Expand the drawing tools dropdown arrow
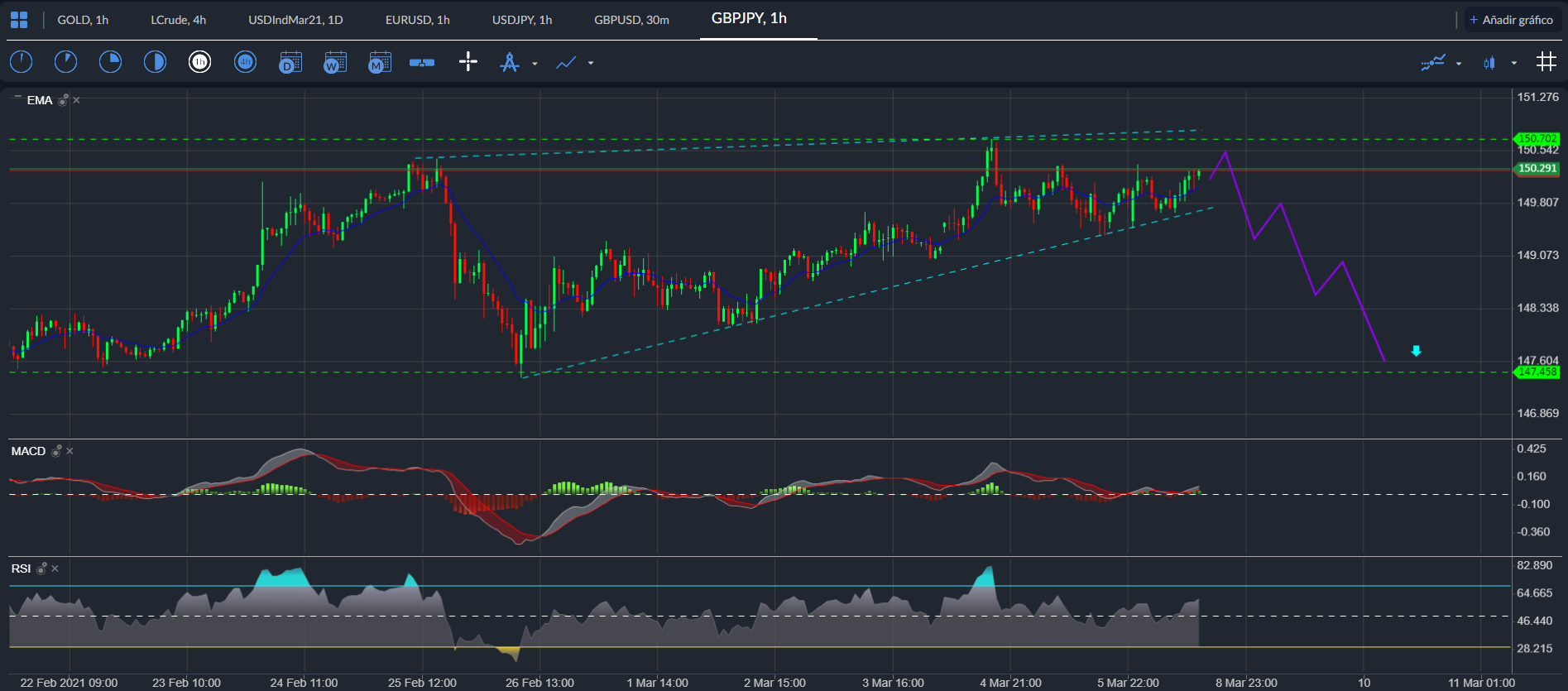The height and width of the screenshot is (691, 1568). pyautogui.click(x=535, y=63)
